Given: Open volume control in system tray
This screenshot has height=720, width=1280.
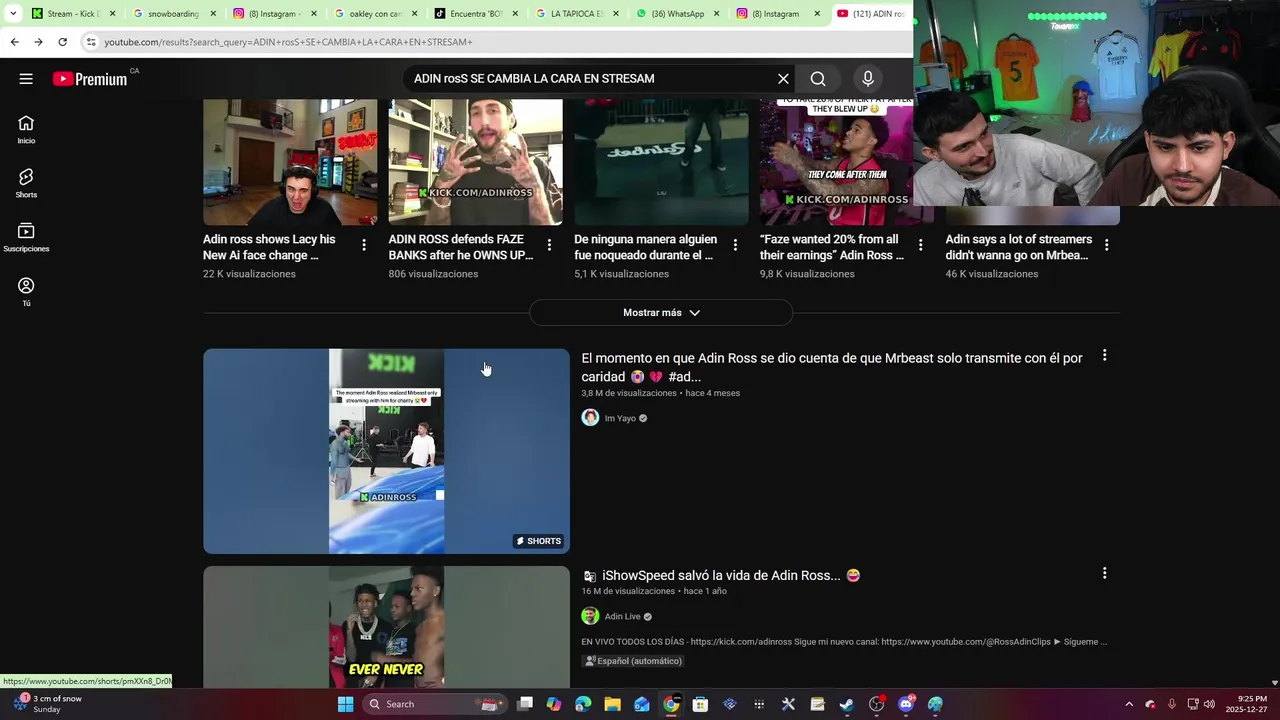Looking at the screenshot, I should [1210, 704].
